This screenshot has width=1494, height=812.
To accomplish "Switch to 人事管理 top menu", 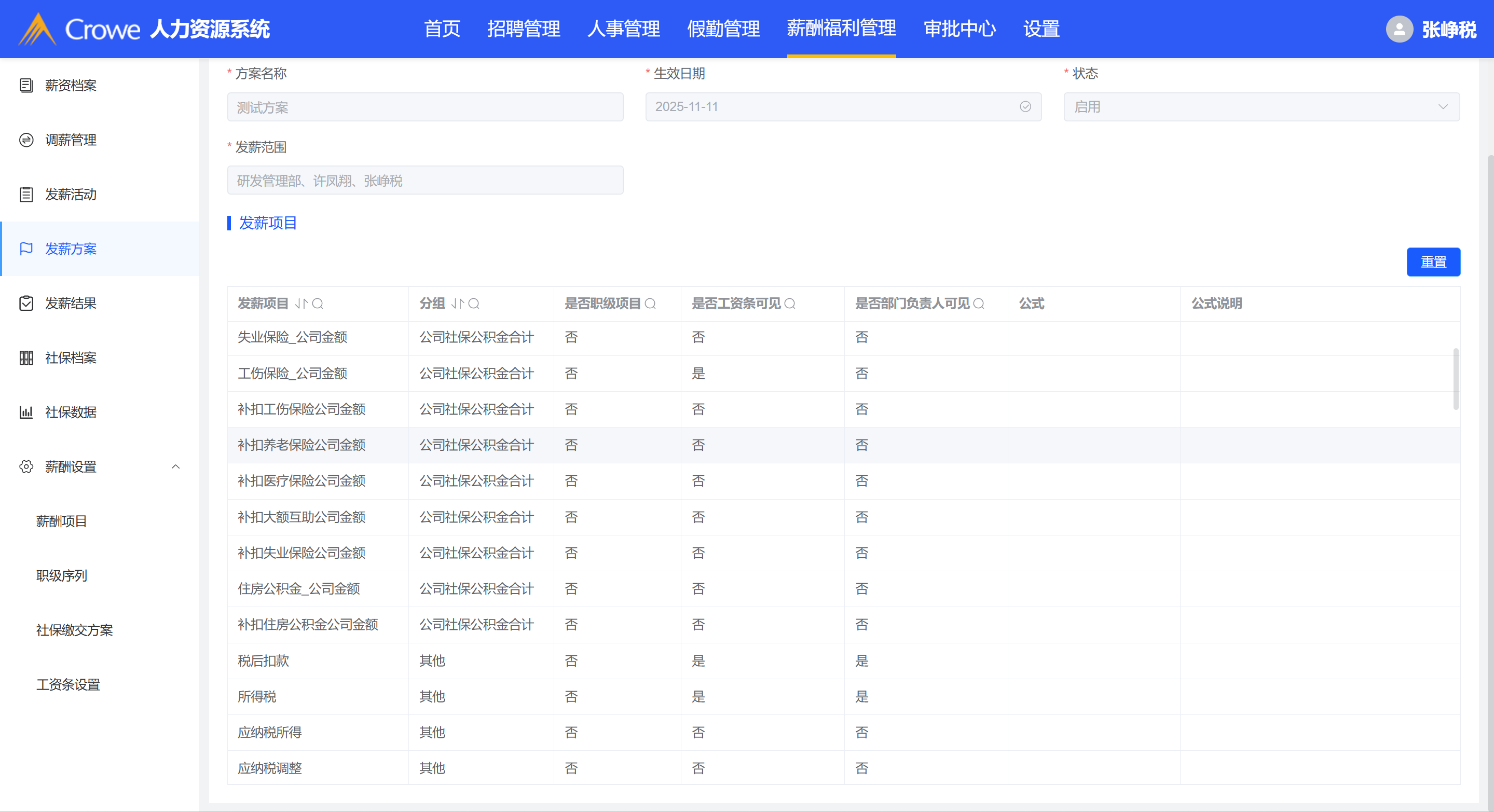I will coord(623,29).
